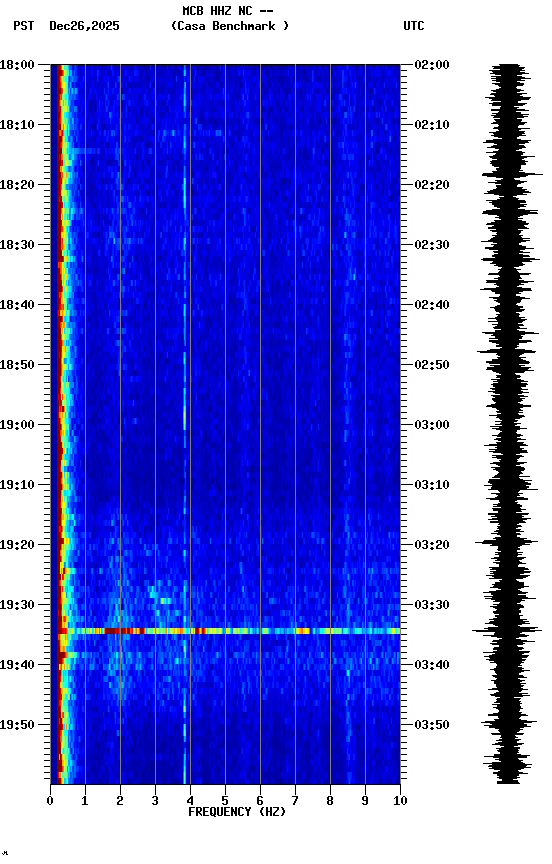Click the 03:30 UTC time label
The width and height of the screenshot is (552, 864).
click(x=432, y=606)
